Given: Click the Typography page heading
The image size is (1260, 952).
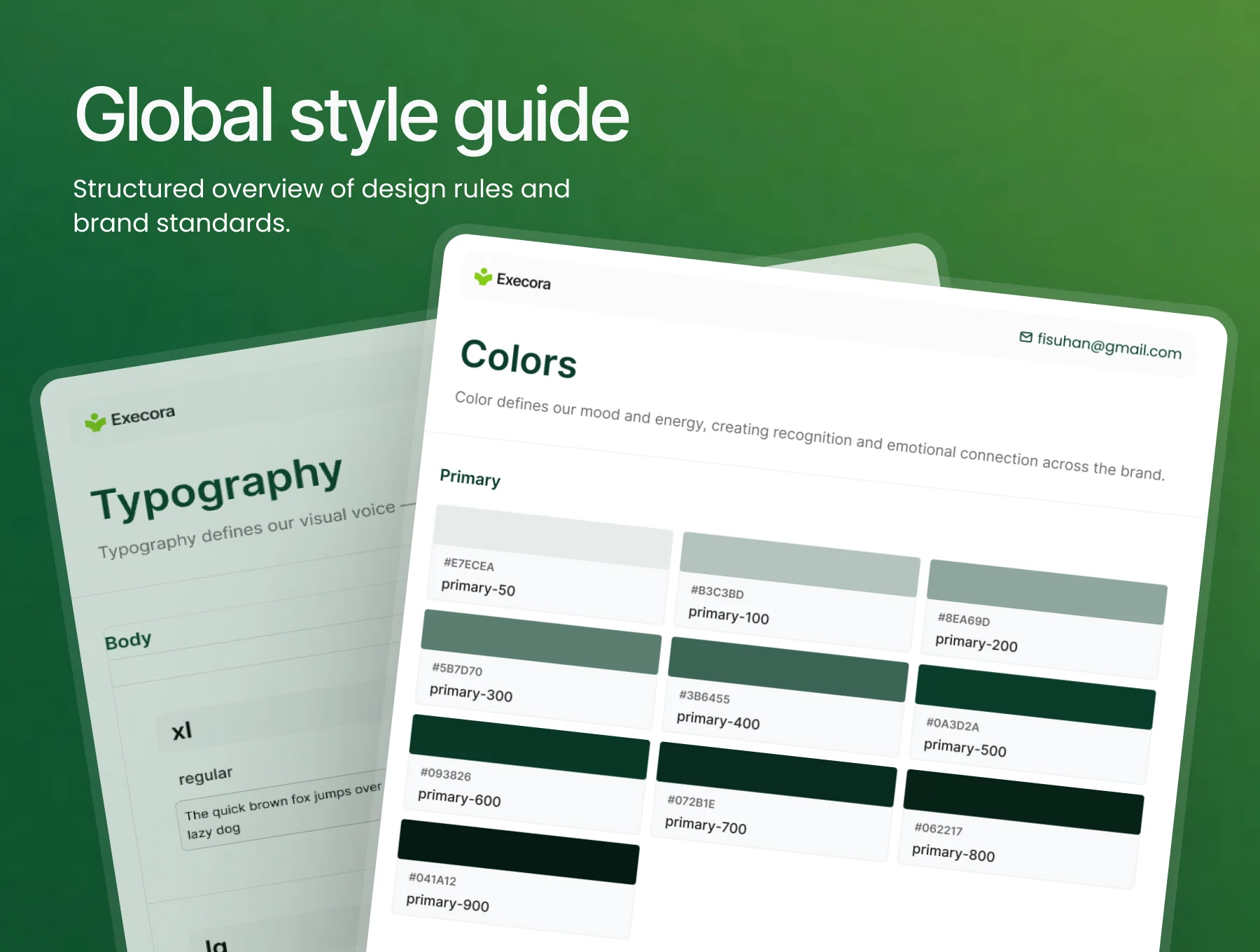Looking at the screenshot, I should pos(216,487).
